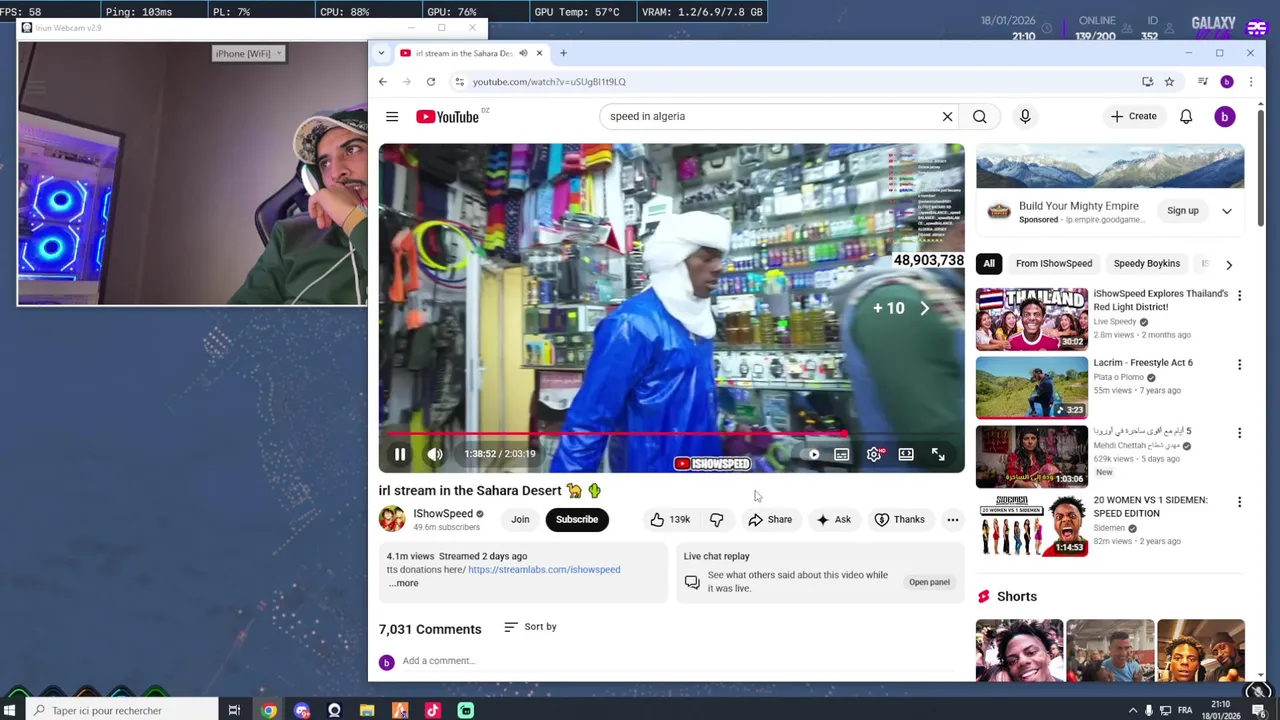Screen dimensions: 1280x720
Task: Expand the sponsored ad options chevron
Action: click(x=1227, y=211)
